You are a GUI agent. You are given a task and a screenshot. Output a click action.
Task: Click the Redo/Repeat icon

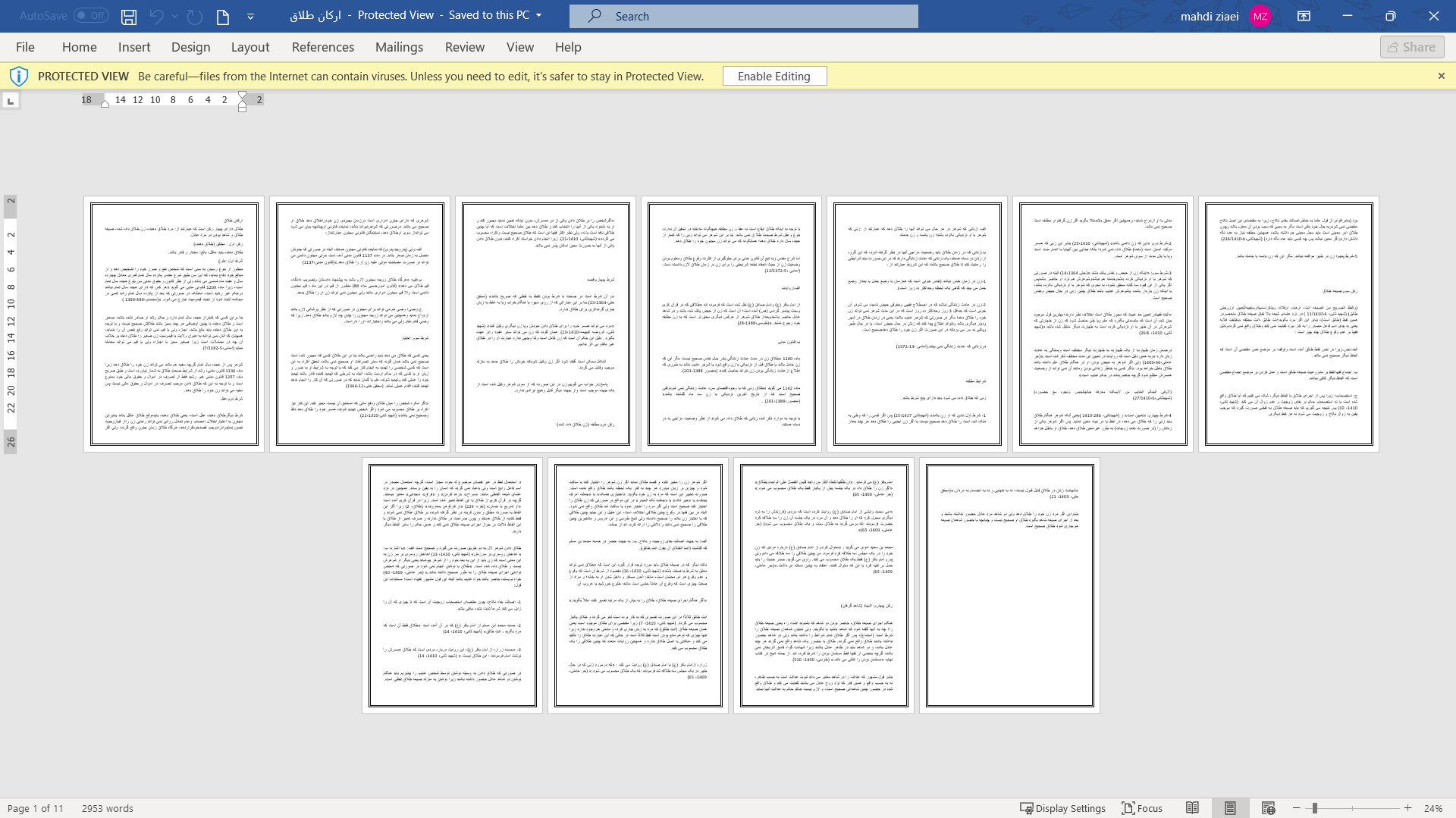pyautogui.click(x=195, y=16)
